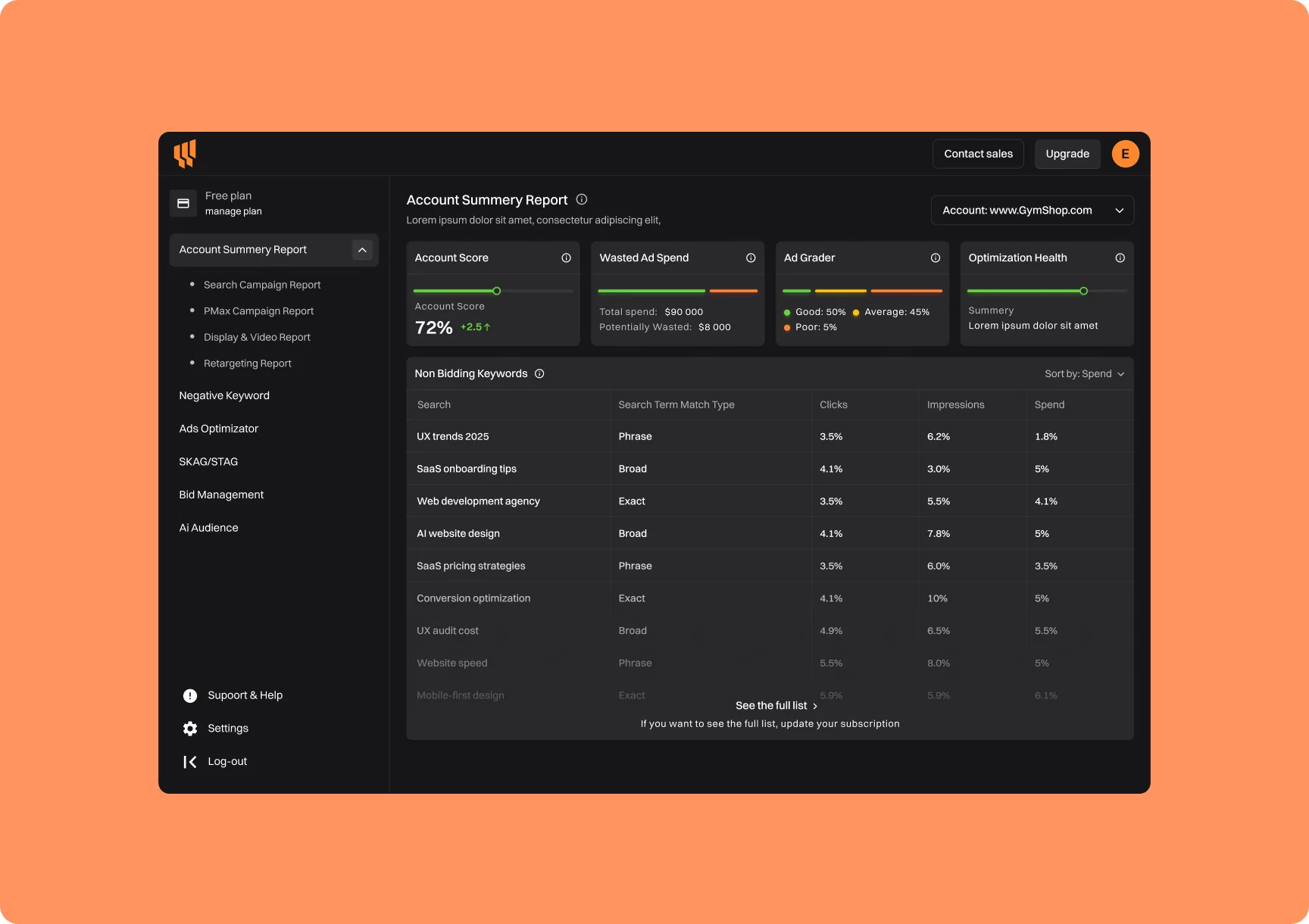Click the orange app logo icon
Image resolution: width=1309 pixels, height=924 pixels.
click(x=185, y=153)
